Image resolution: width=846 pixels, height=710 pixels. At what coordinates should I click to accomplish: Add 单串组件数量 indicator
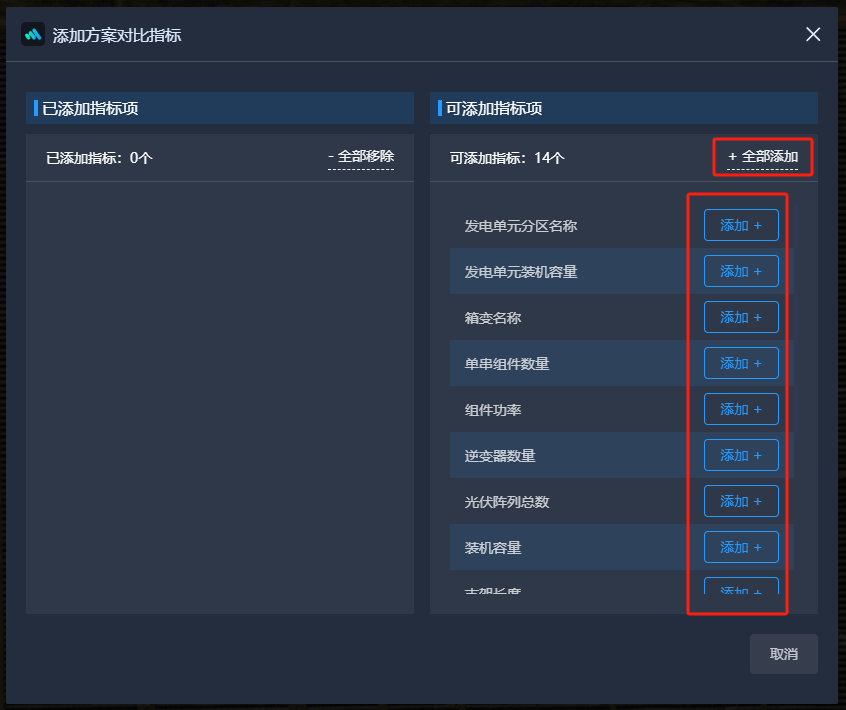pyautogui.click(x=741, y=363)
